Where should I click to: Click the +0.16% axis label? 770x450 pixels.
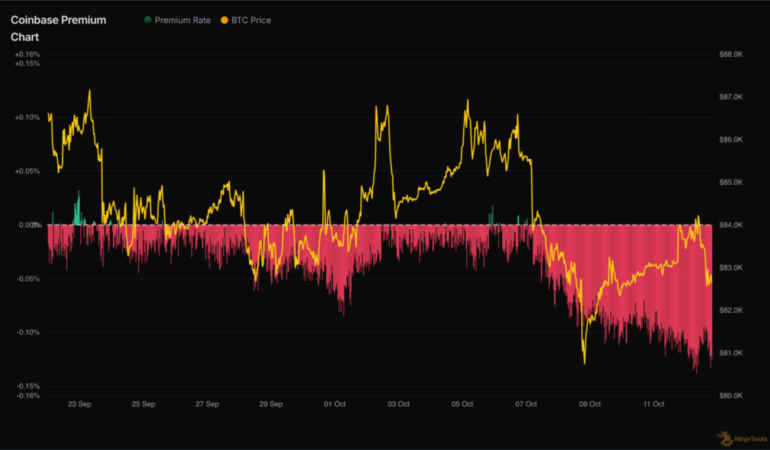[28, 54]
